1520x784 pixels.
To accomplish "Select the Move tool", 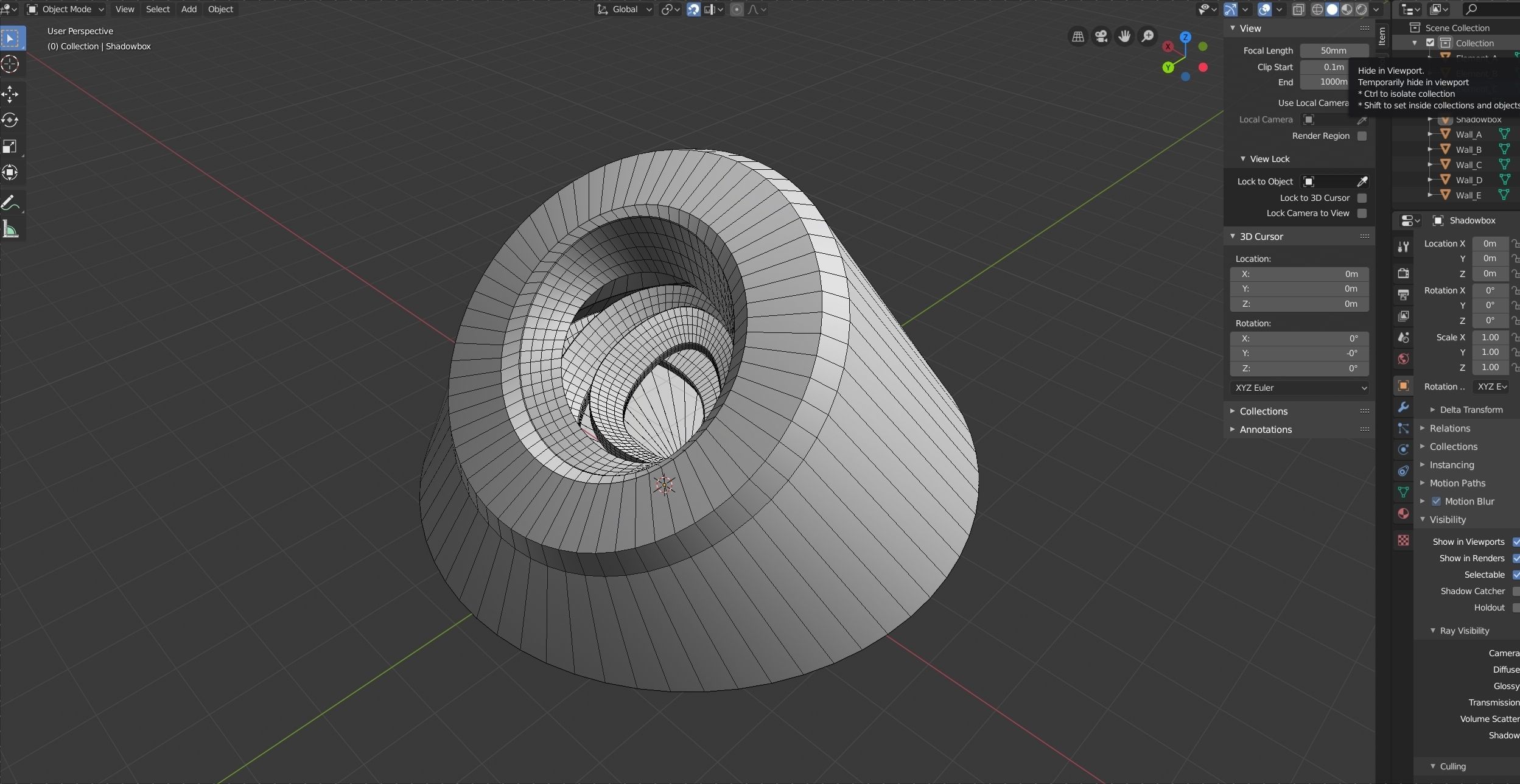I will (11, 94).
